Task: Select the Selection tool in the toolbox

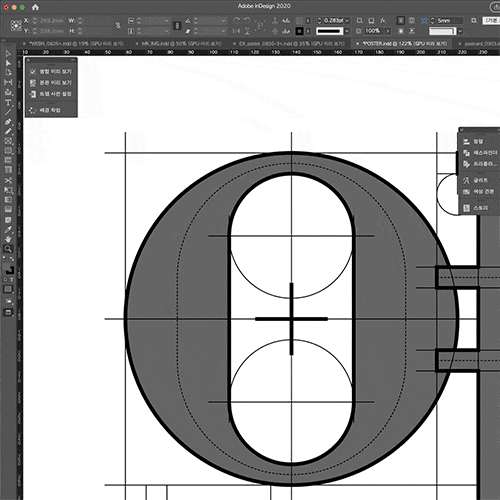Action: [8, 54]
